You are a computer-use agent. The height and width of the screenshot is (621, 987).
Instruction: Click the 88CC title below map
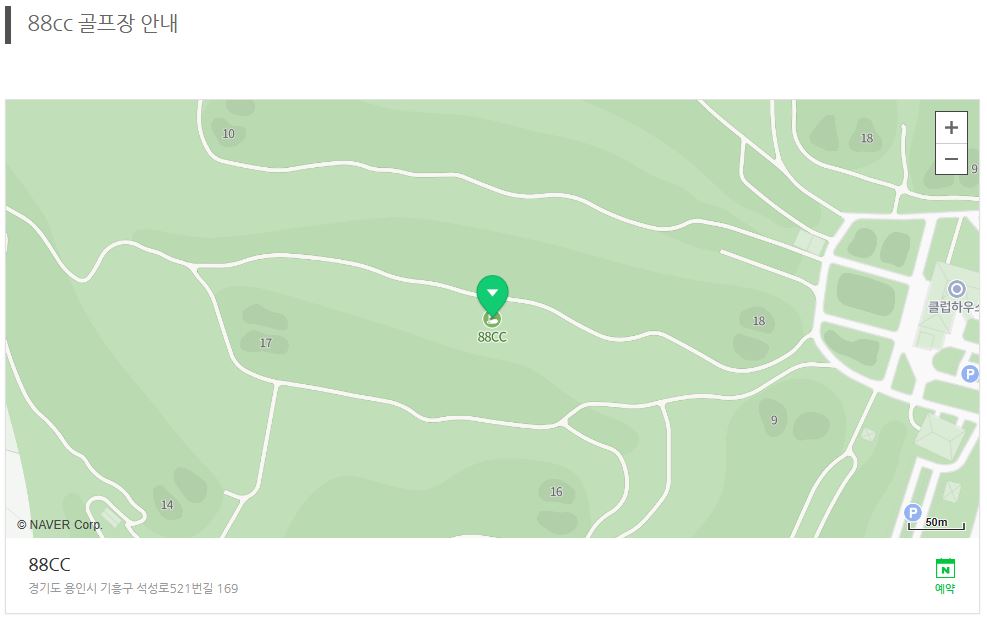[x=49, y=564]
